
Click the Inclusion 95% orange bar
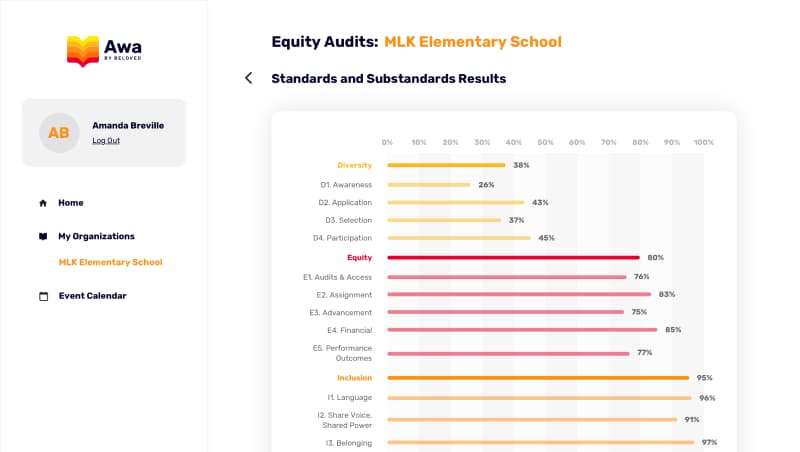click(x=537, y=378)
